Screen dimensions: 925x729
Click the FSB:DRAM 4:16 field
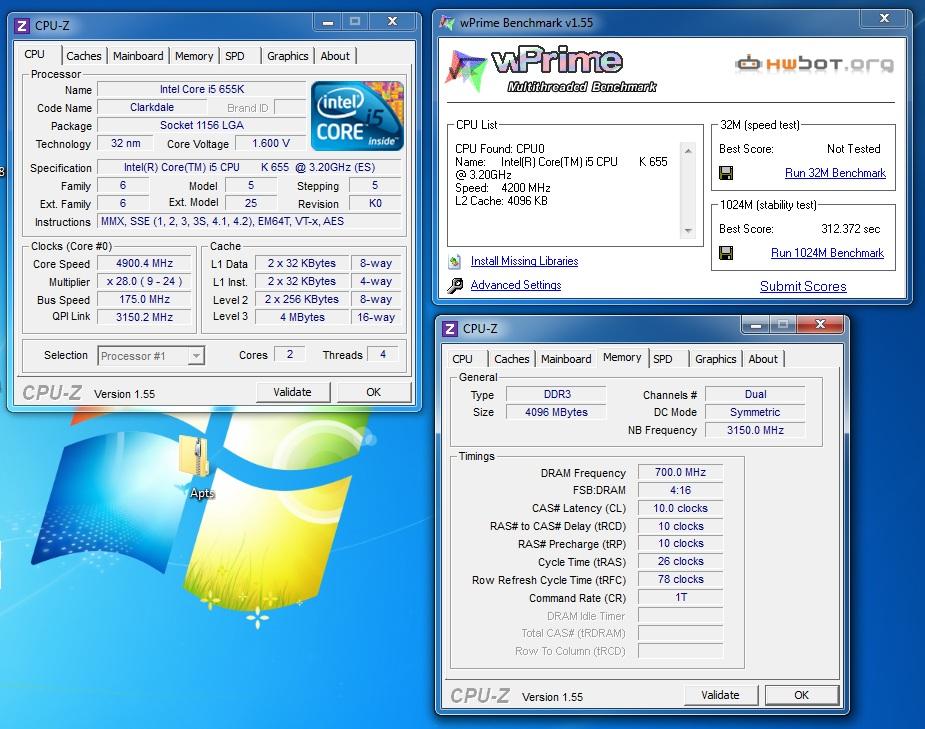point(680,490)
